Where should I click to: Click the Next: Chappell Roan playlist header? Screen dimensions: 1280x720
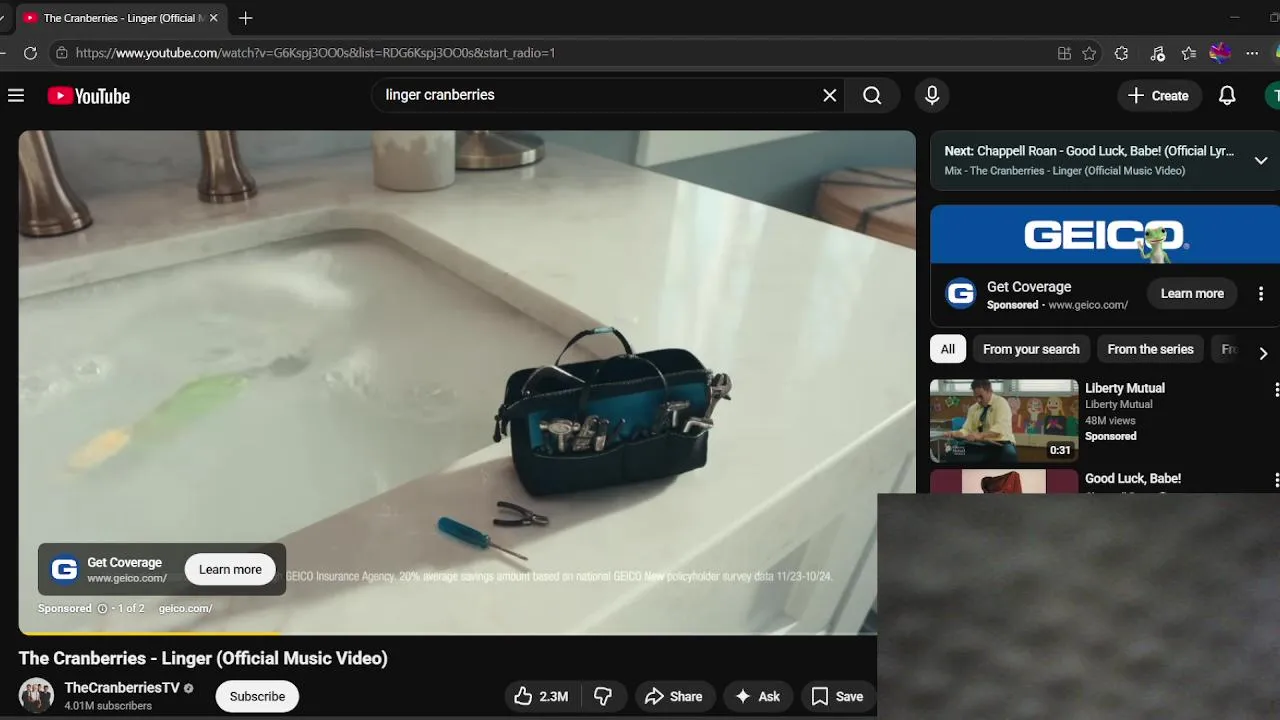[x=1089, y=151]
